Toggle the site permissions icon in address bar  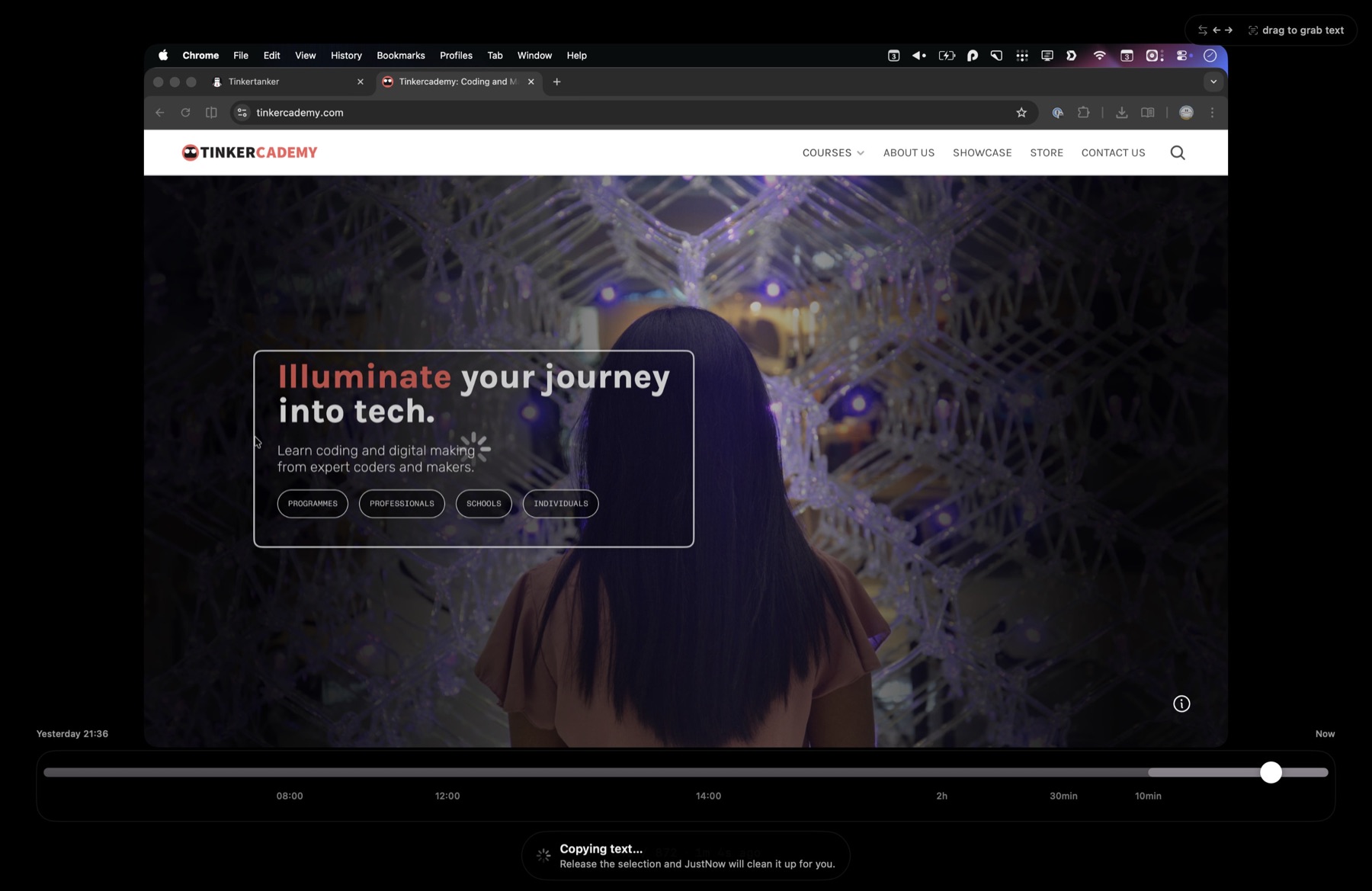[x=242, y=112]
